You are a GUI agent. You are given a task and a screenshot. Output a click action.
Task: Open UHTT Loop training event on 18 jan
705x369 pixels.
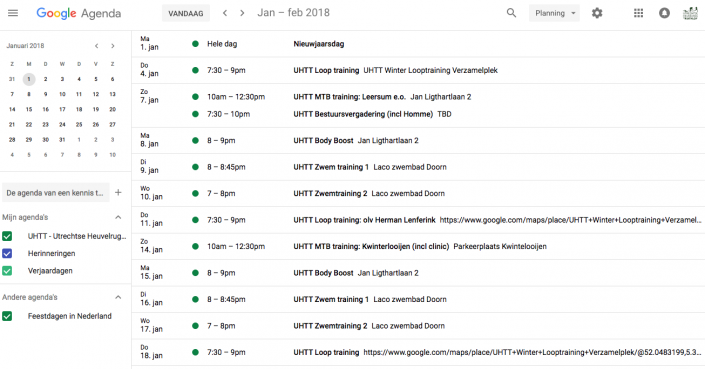point(326,352)
